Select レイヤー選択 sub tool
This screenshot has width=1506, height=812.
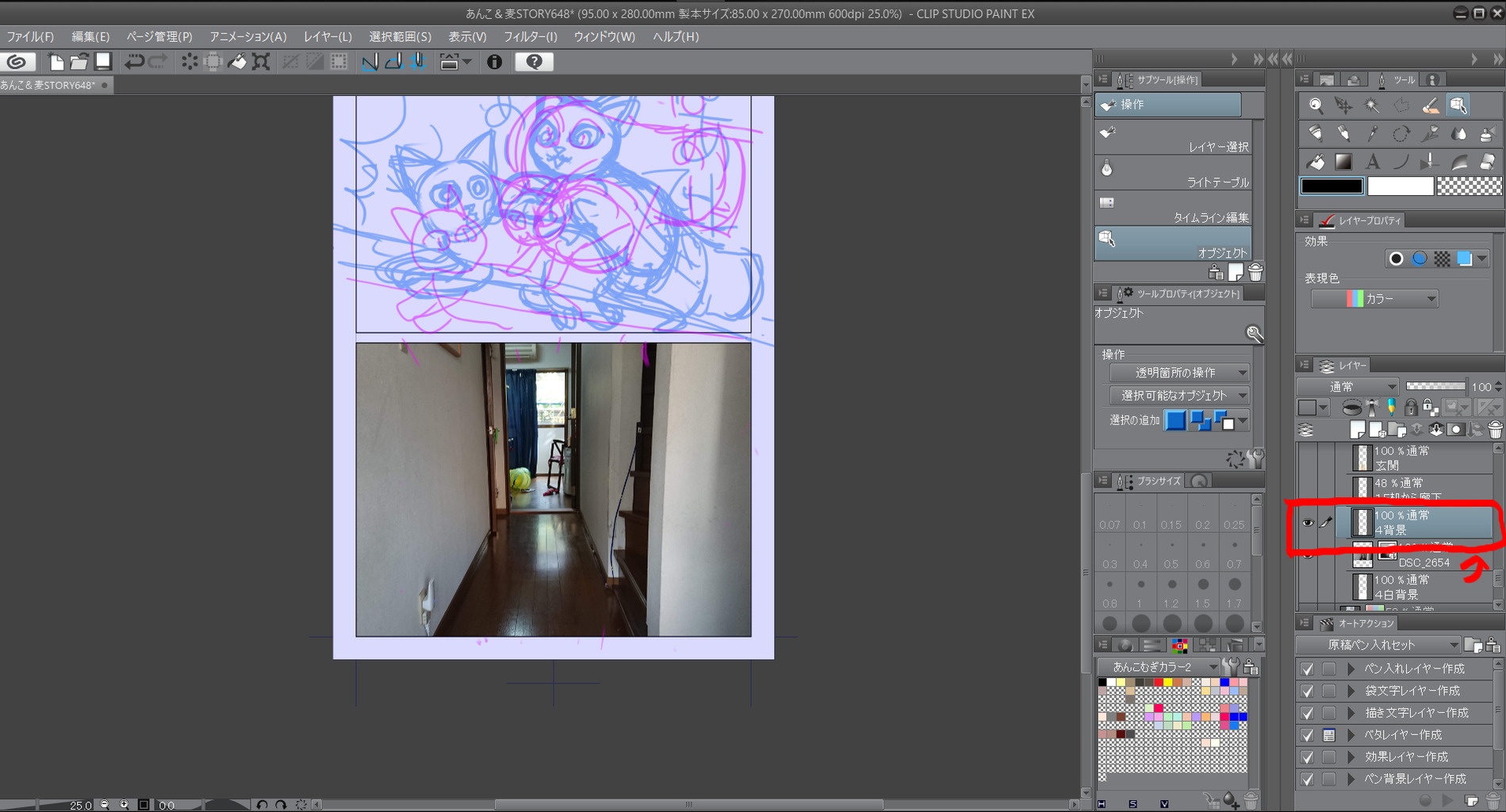(x=1174, y=138)
